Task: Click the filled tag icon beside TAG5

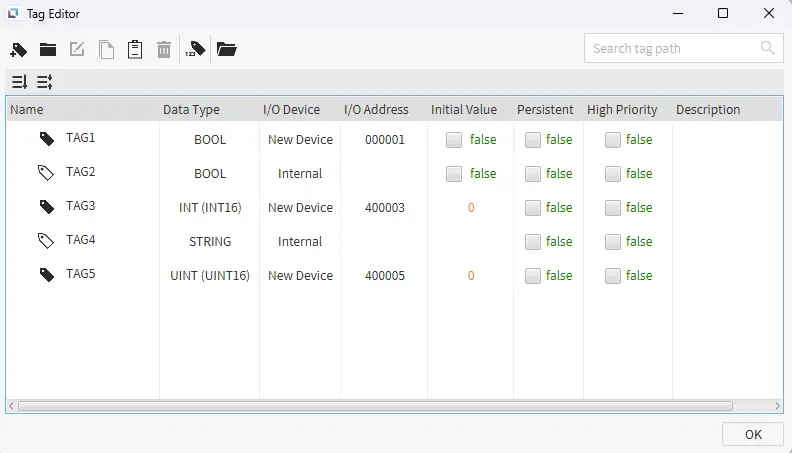Action: pyautogui.click(x=46, y=275)
